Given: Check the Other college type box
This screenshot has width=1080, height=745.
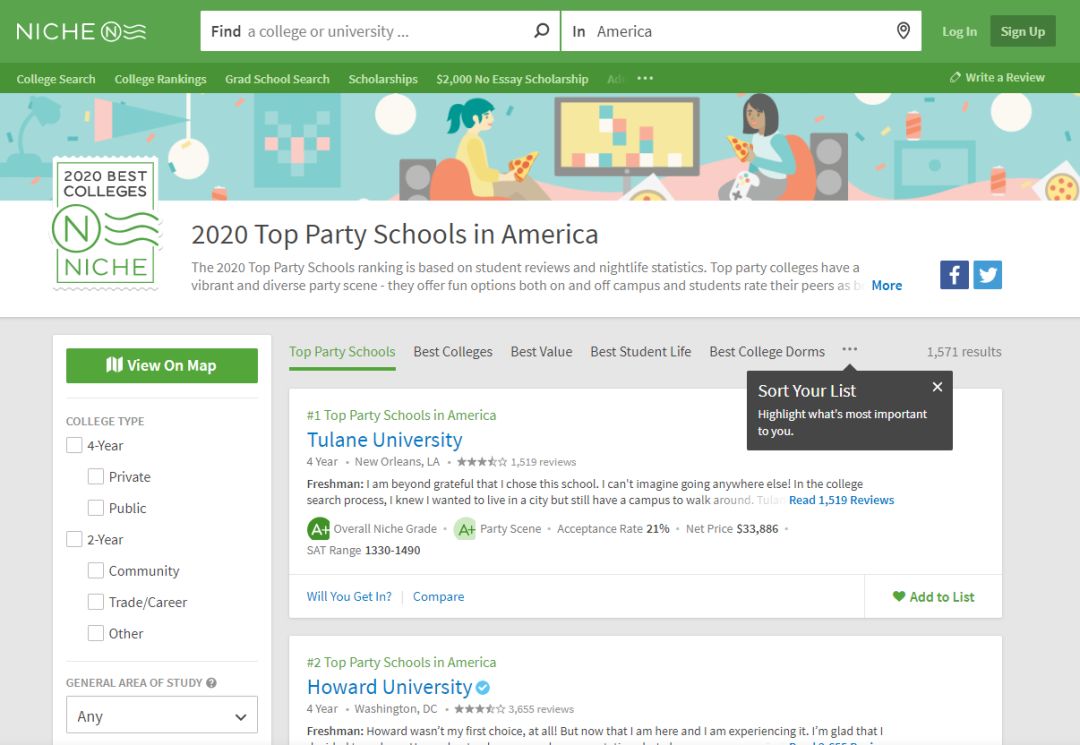Looking at the screenshot, I should click(x=96, y=633).
